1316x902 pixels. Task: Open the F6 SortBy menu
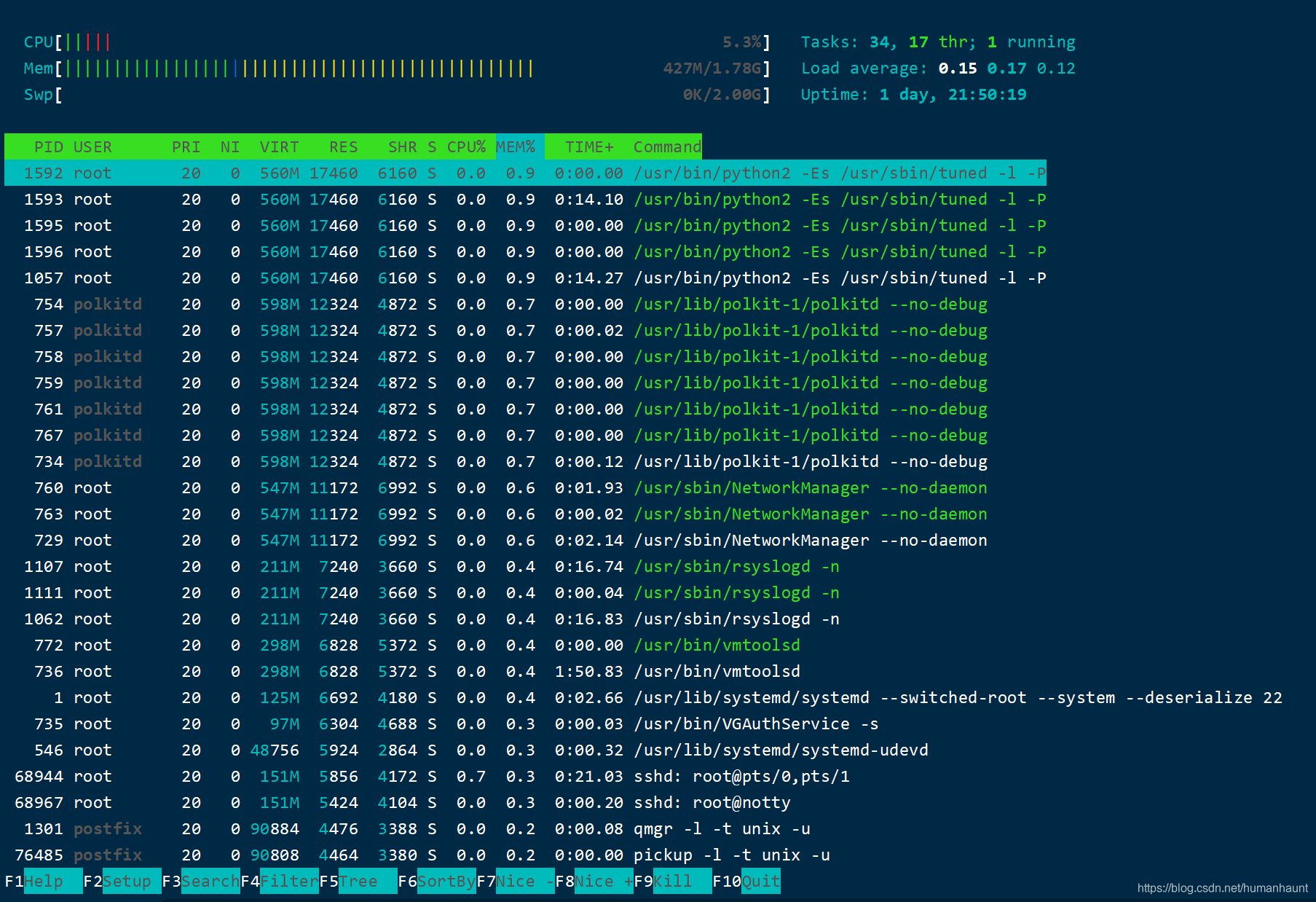coord(437,882)
